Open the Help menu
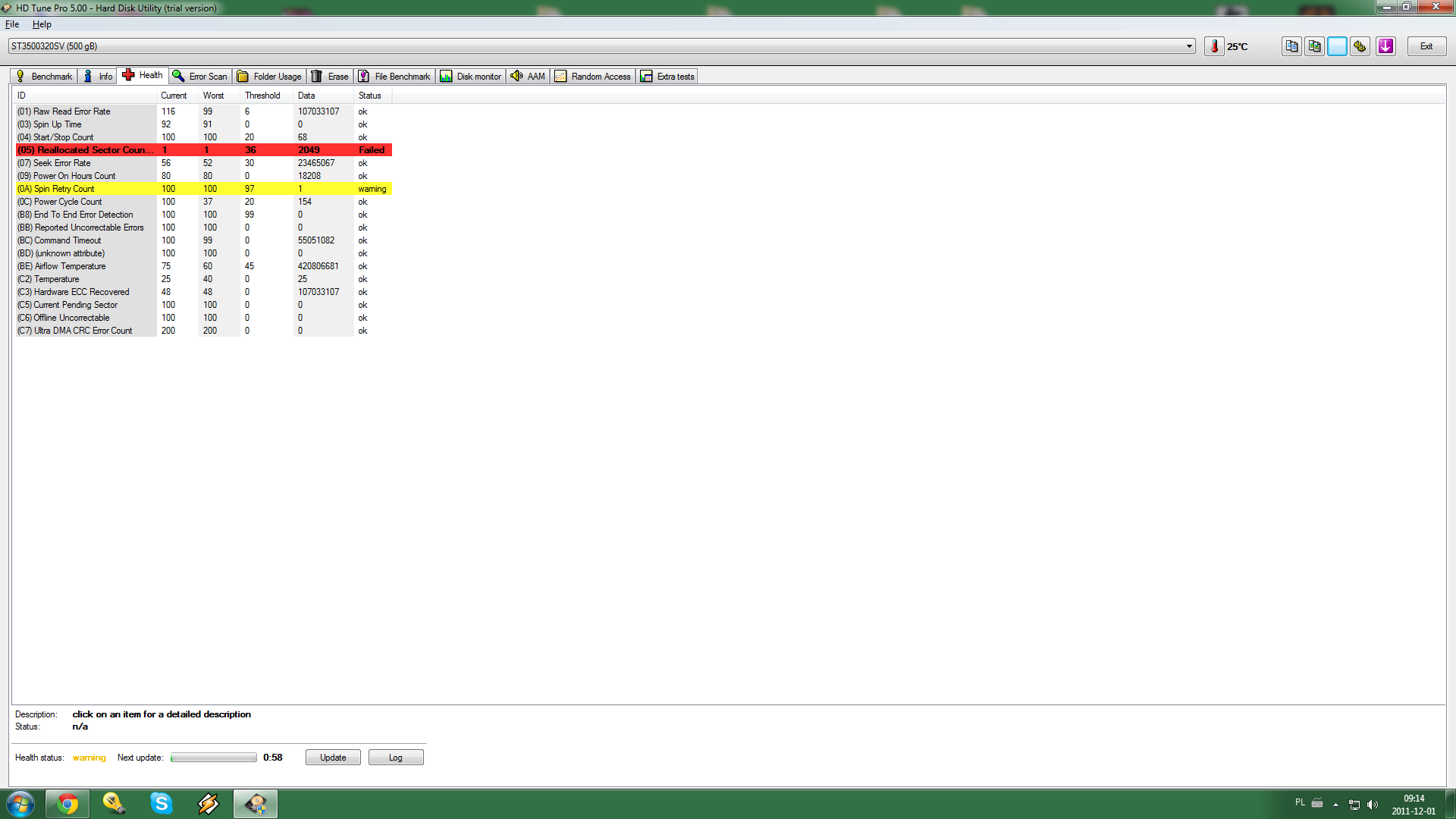Image resolution: width=1456 pixels, height=819 pixels. [42, 24]
